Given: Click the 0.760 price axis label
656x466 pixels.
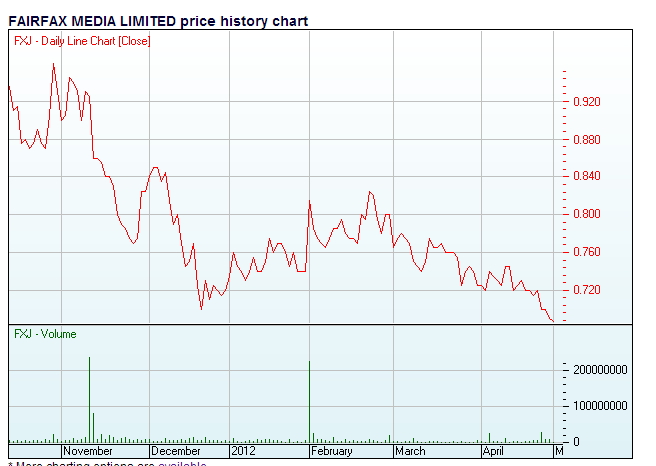Looking at the screenshot, I should pyautogui.click(x=587, y=252).
